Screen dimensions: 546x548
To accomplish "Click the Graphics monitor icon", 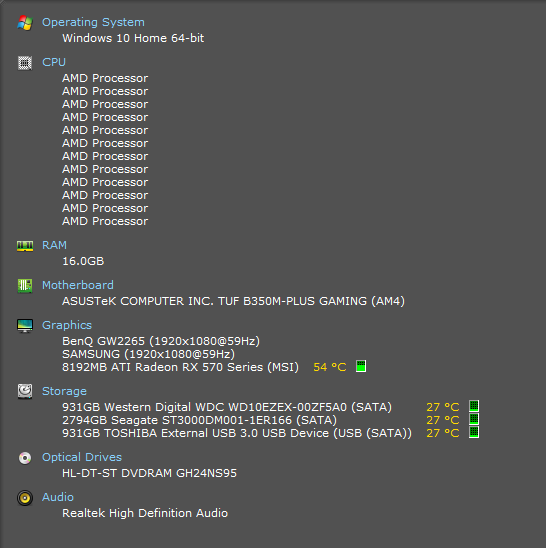I will coord(25,326).
